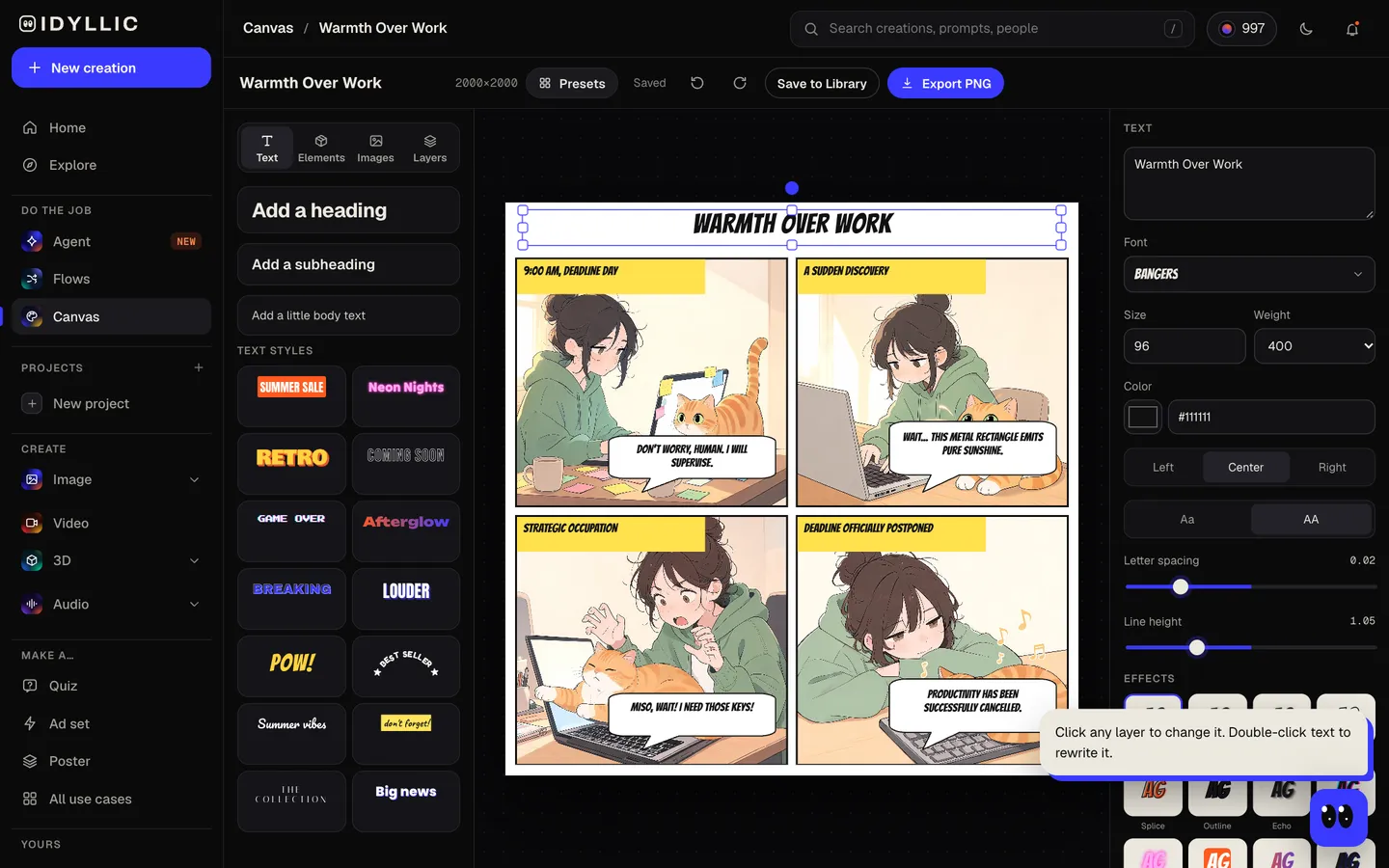Click the rotation handle above the title
The width and height of the screenshot is (1389, 868).
pos(792,188)
